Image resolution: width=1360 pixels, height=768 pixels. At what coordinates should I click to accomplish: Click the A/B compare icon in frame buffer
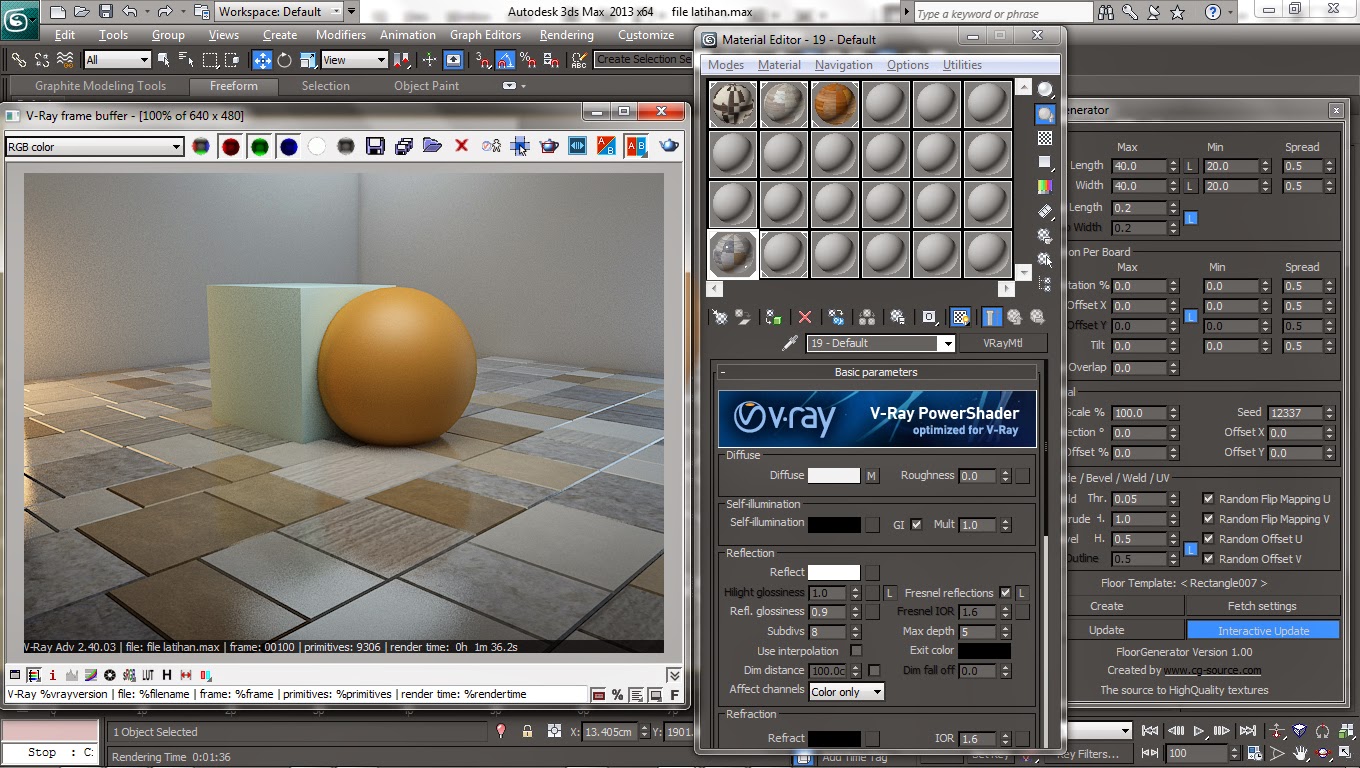point(606,146)
